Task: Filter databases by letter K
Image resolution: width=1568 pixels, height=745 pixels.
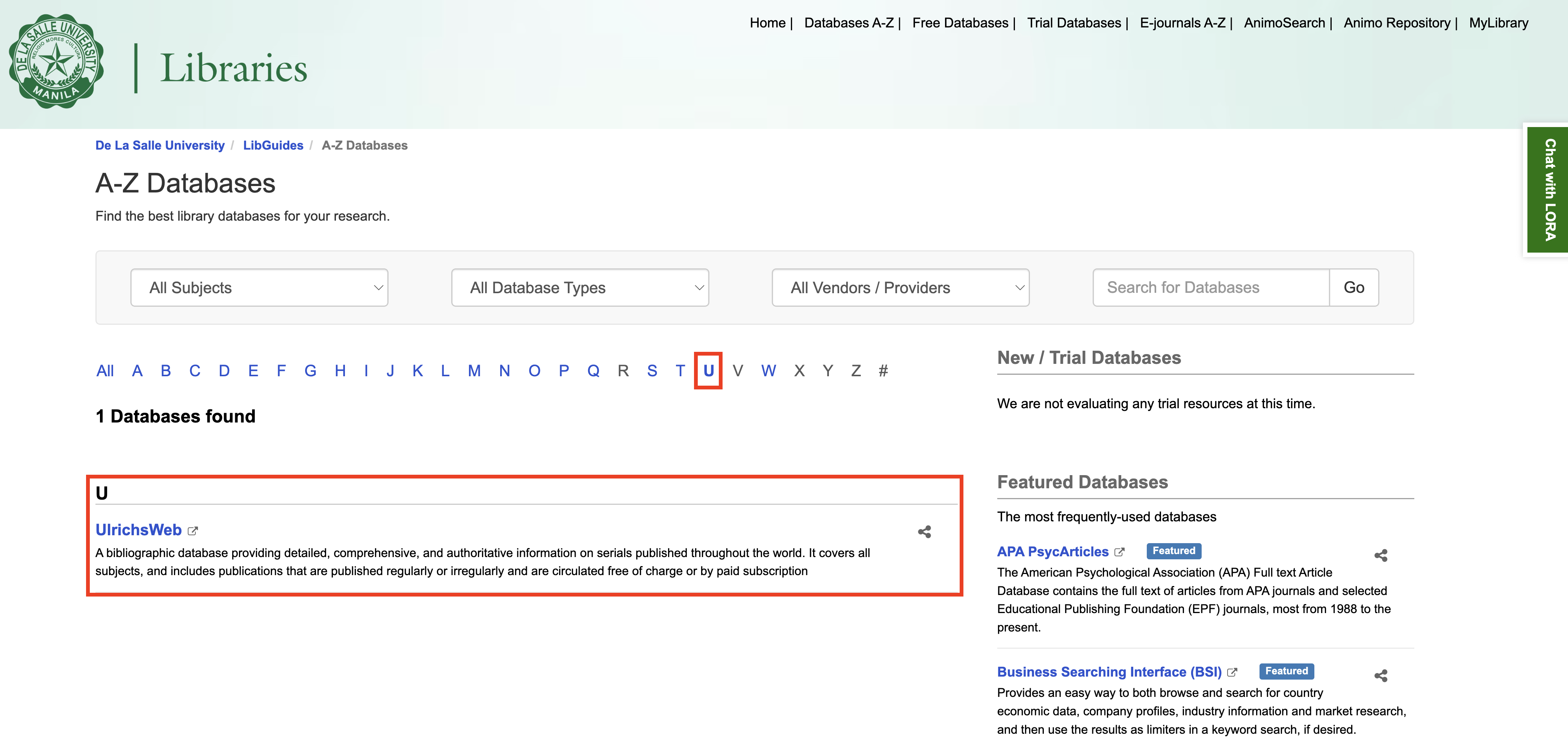Action: 417,370
